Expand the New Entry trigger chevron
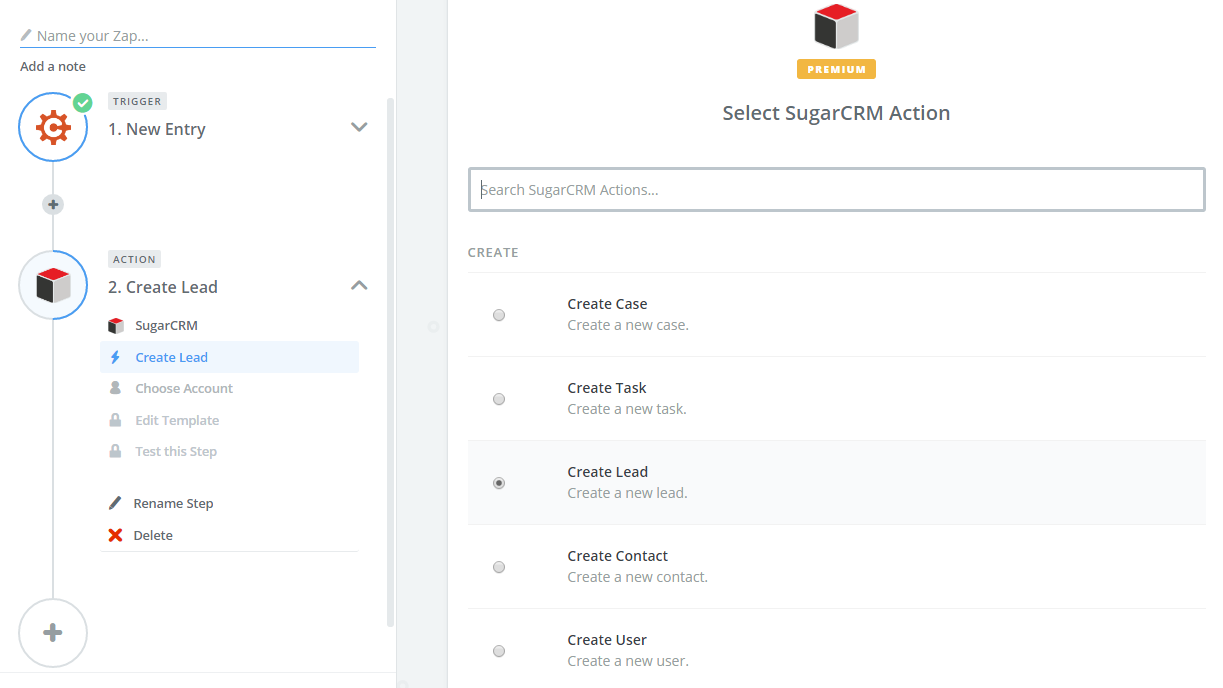 359,127
